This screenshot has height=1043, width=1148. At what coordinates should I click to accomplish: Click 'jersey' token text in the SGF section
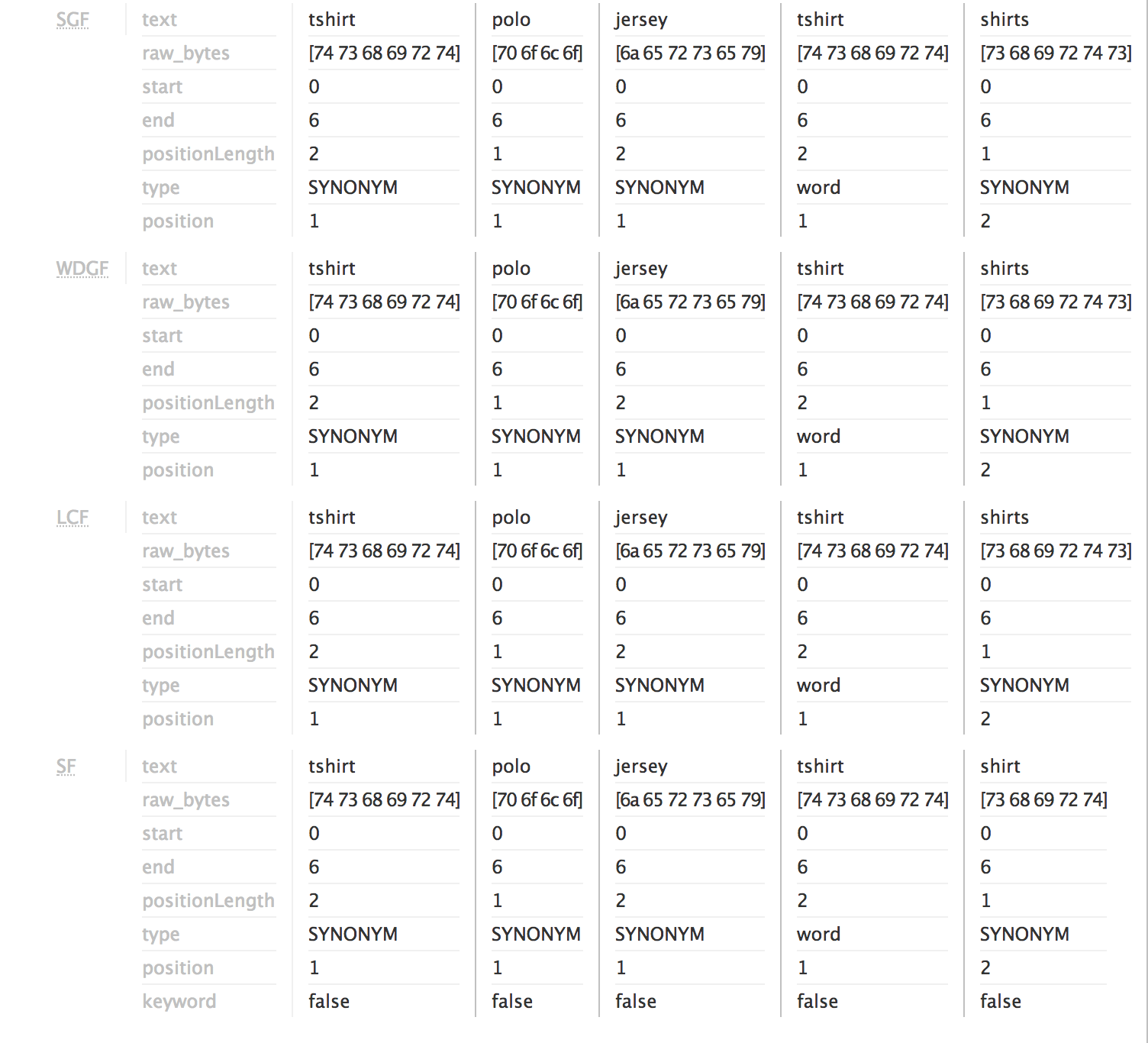click(641, 20)
